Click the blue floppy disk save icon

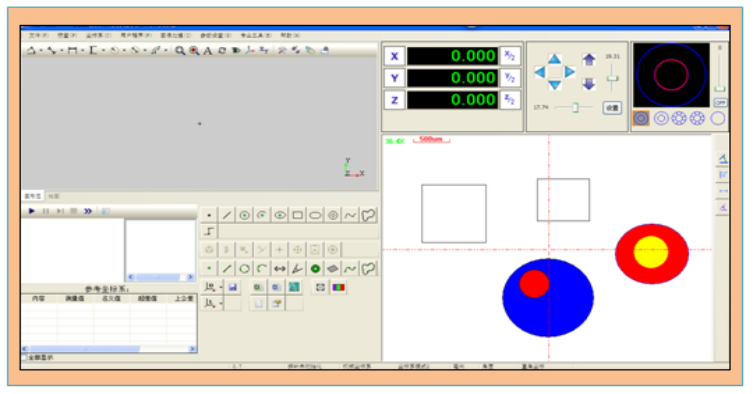click(233, 287)
